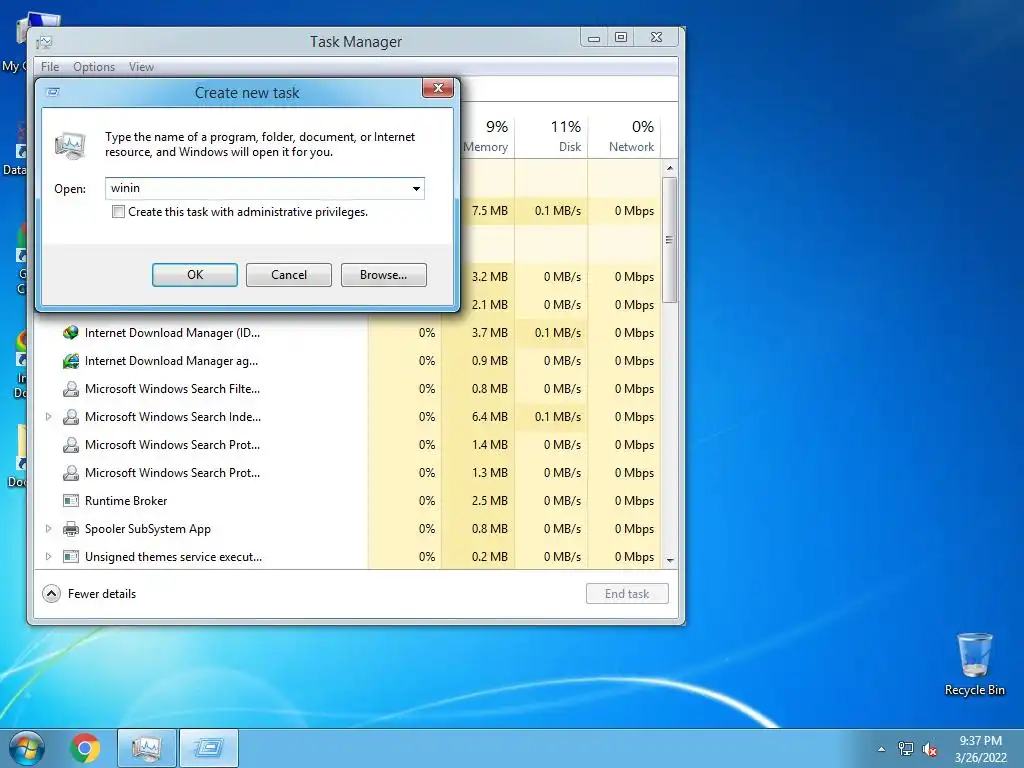Show hidden tray icons arrow
The width and height of the screenshot is (1024, 768).
(x=882, y=749)
